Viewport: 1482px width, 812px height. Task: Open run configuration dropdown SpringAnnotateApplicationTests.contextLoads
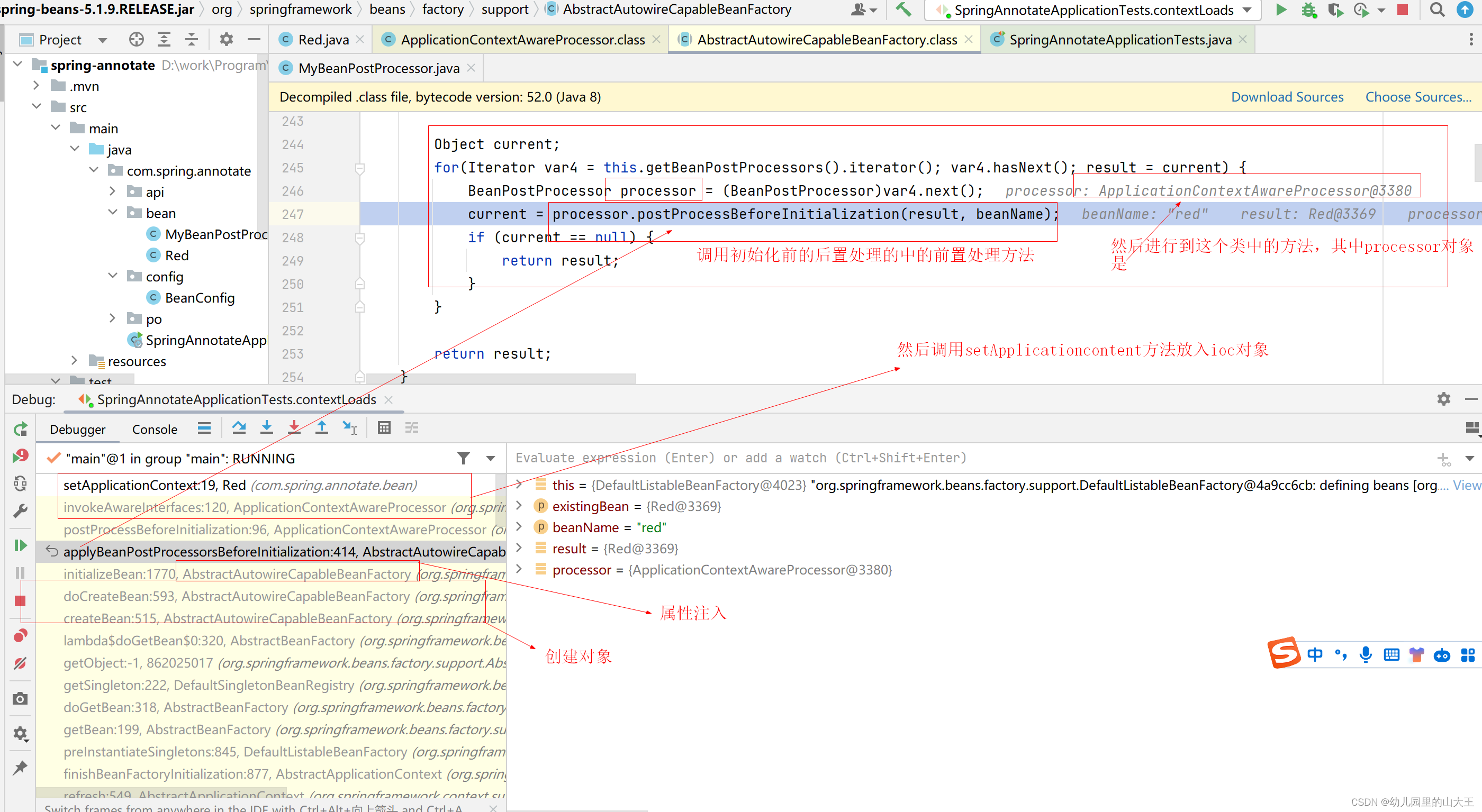pyautogui.click(x=1092, y=10)
